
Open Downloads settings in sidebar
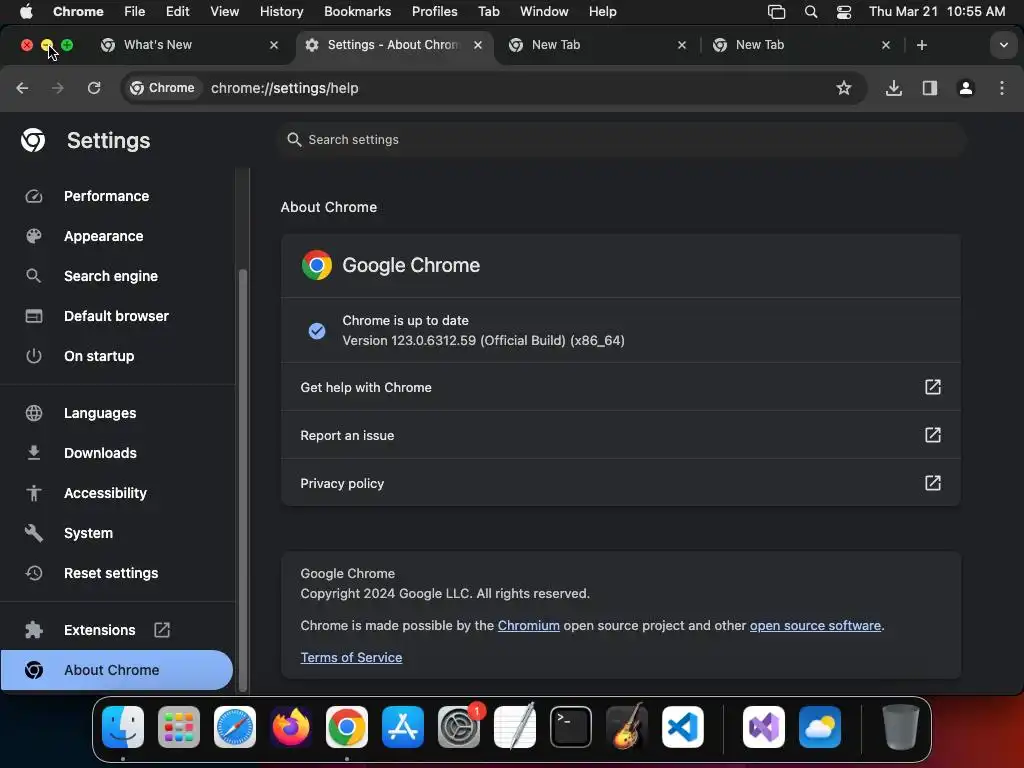(x=100, y=453)
